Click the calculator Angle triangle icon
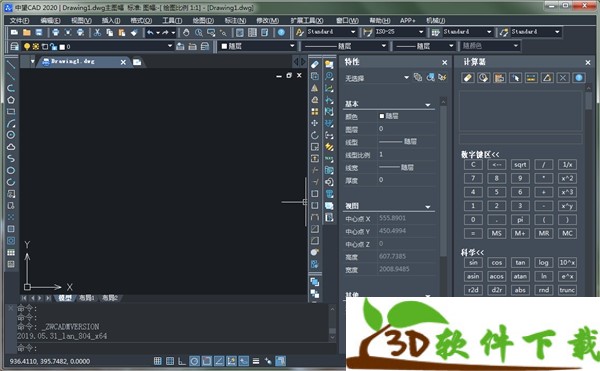This screenshot has width=600, height=371. (x=547, y=78)
